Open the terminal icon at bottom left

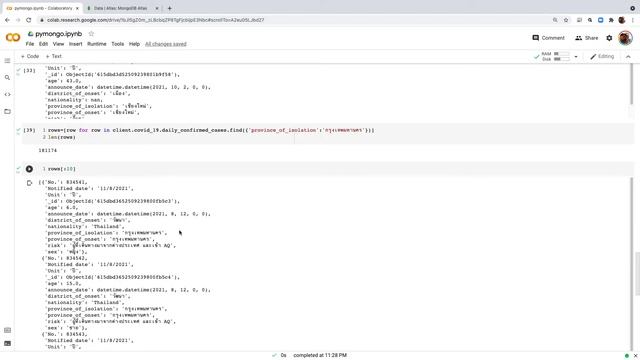[x=7, y=343]
